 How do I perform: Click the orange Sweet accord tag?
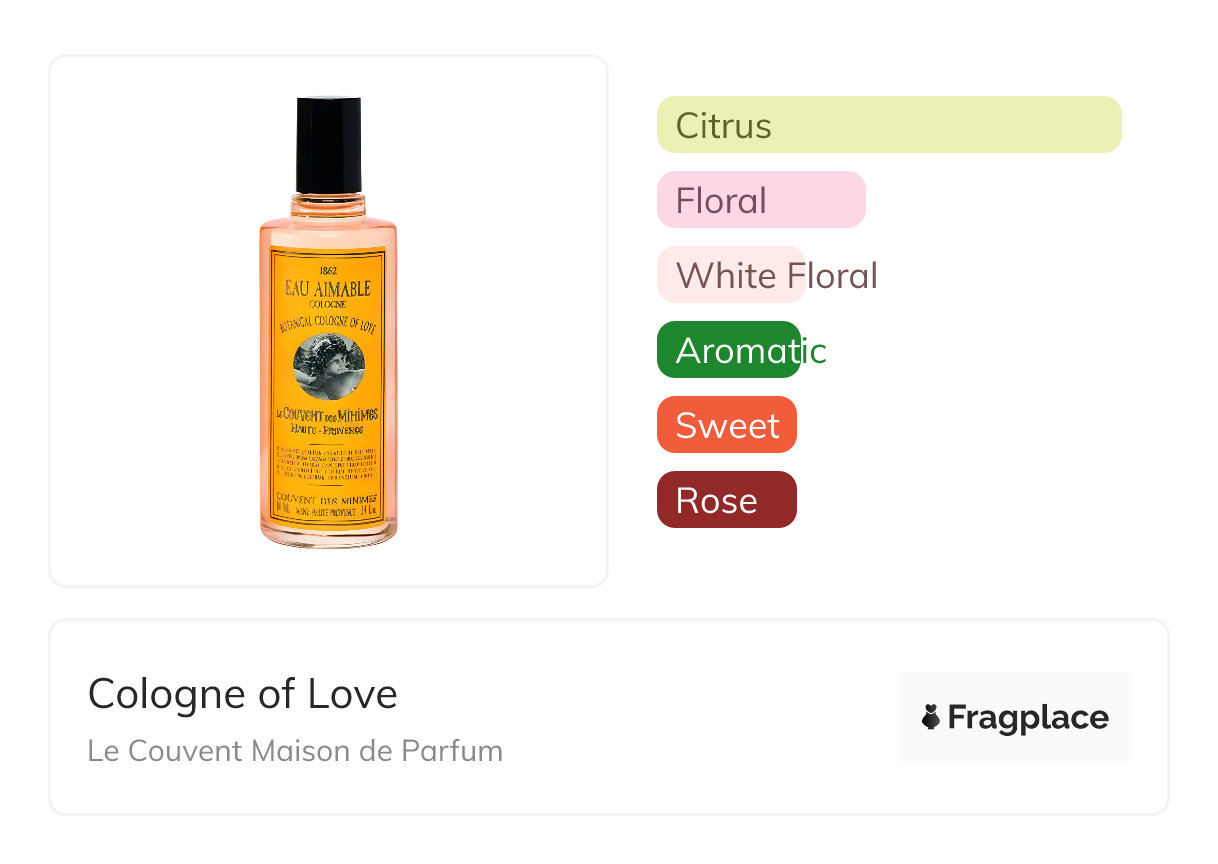point(726,425)
